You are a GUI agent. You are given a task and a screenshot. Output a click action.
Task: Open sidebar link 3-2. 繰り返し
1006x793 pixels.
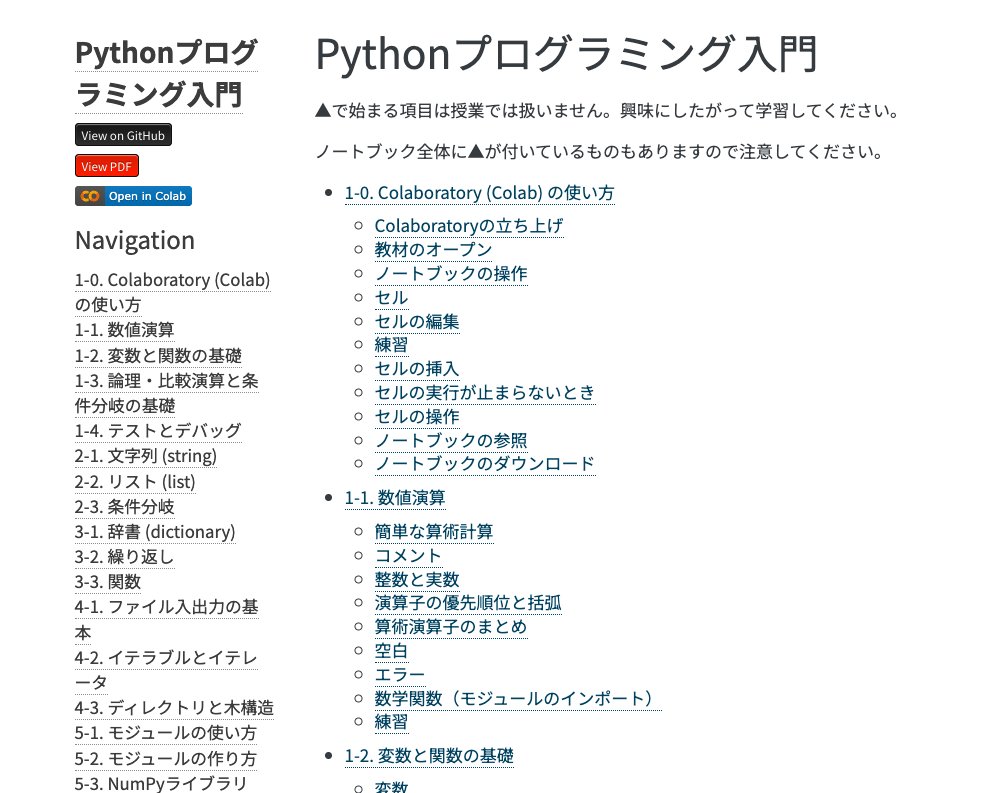[124, 557]
